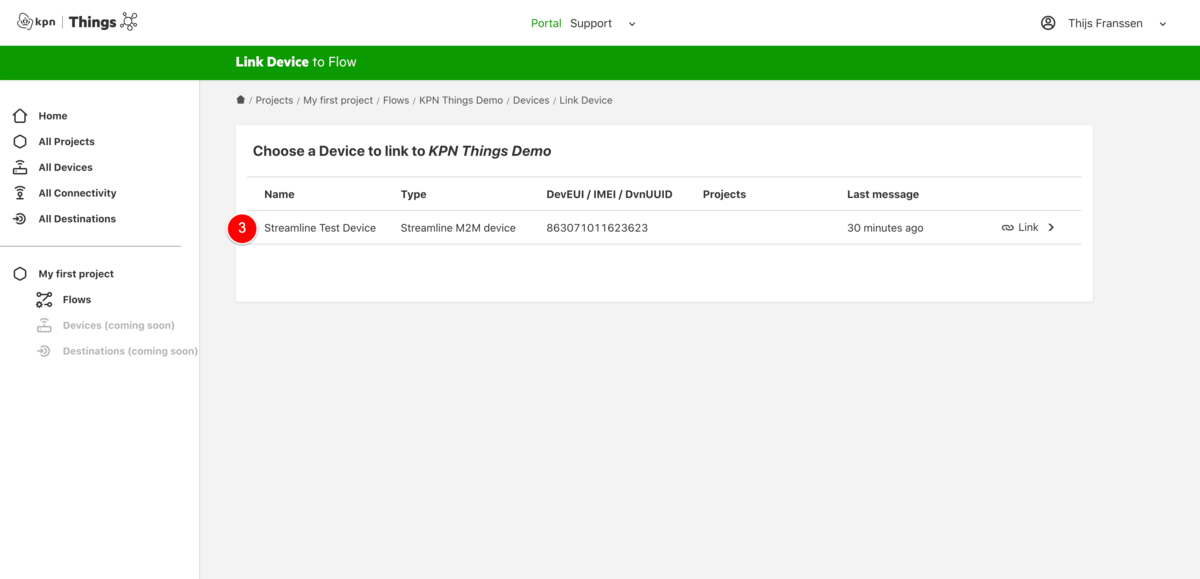Click the home icon in breadcrumb
This screenshot has width=1200, height=579.
[240, 100]
